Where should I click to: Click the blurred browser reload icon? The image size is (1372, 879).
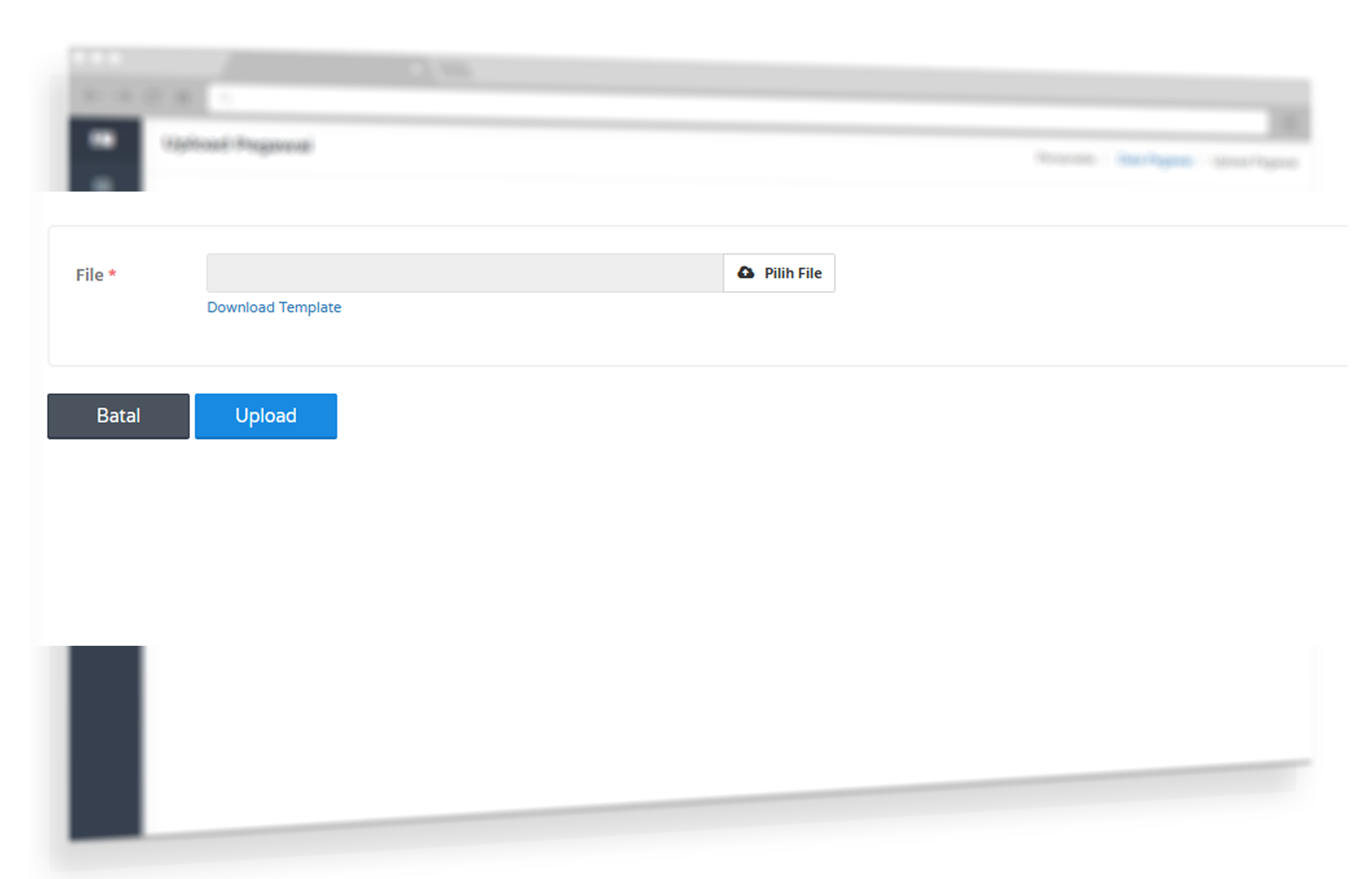point(153,97)
